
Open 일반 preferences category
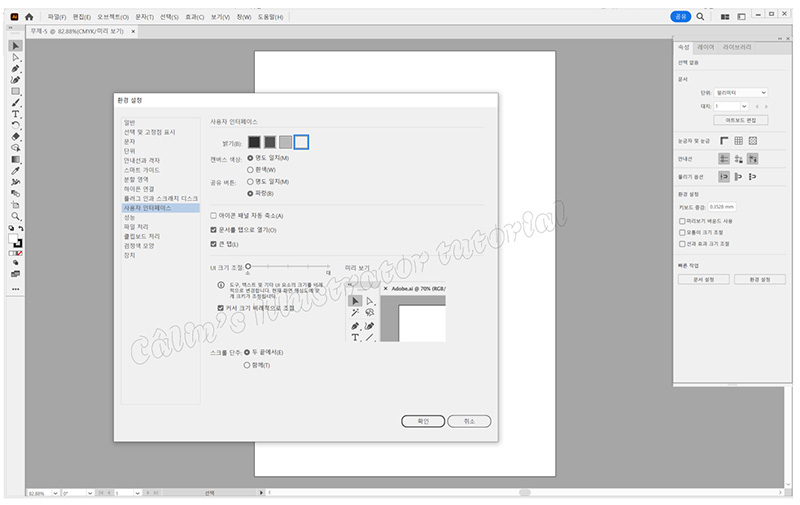click(130, 122)
